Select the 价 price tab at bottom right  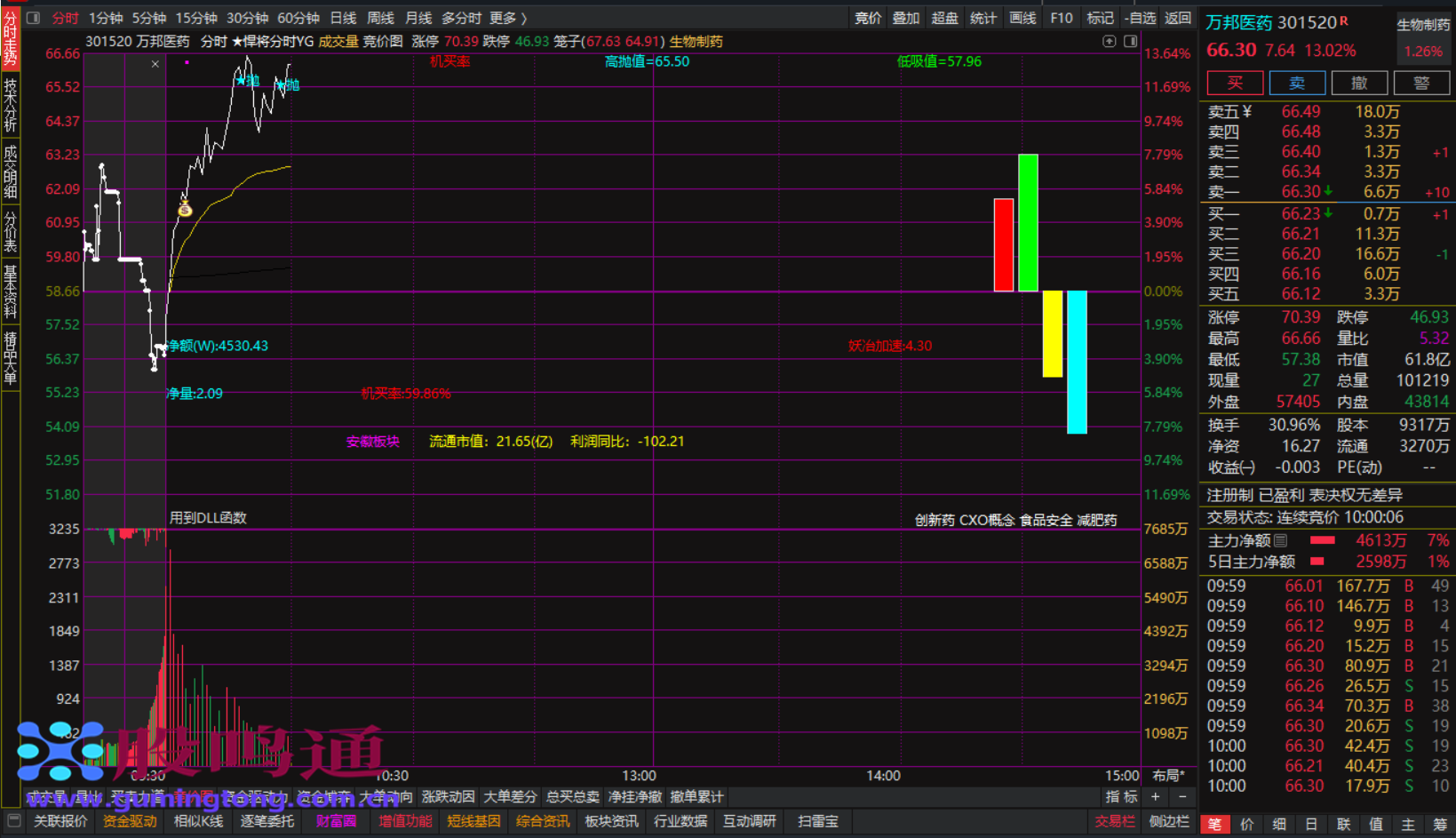(1247, 825)
